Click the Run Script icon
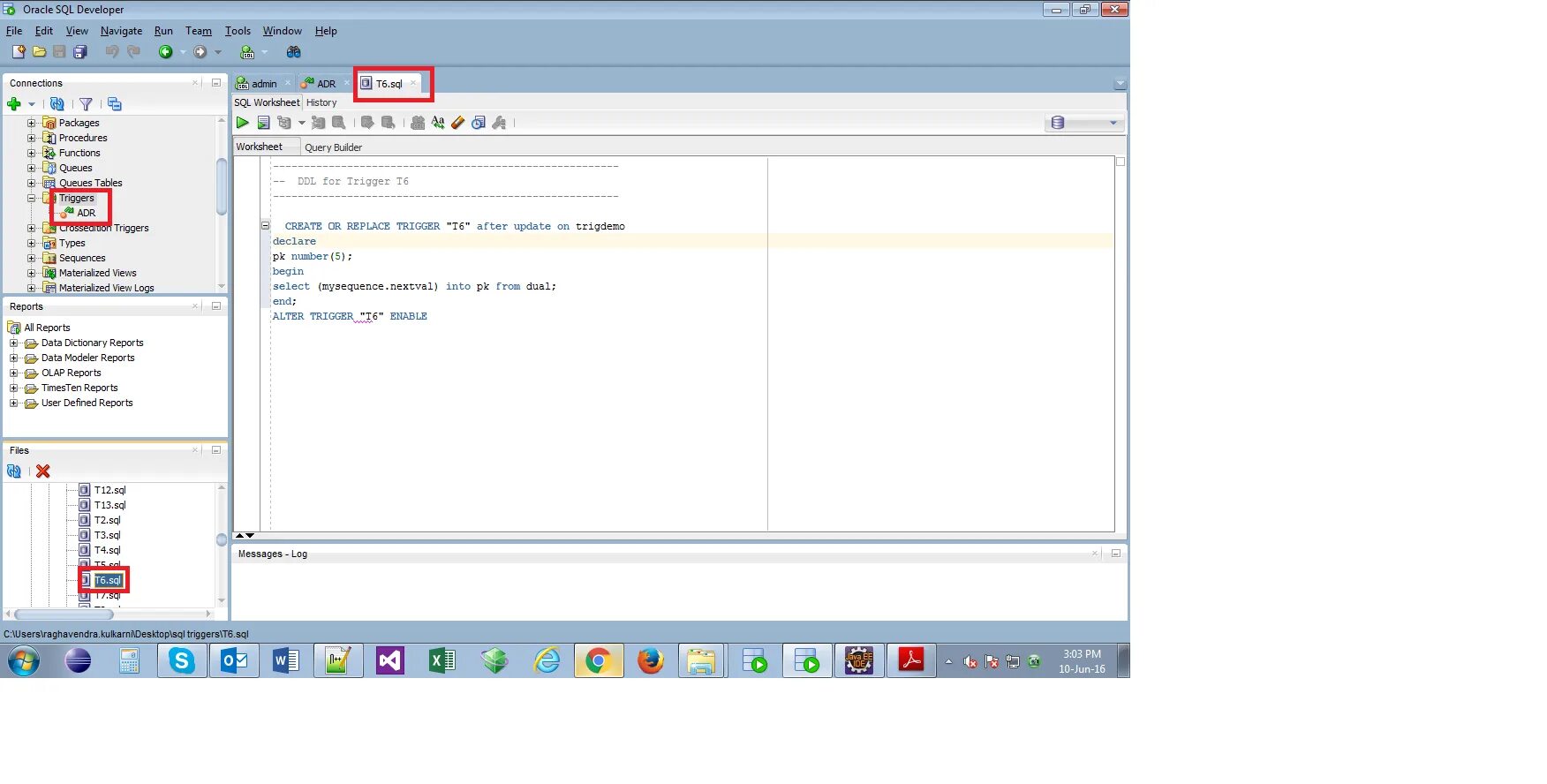 pos(263,123)
